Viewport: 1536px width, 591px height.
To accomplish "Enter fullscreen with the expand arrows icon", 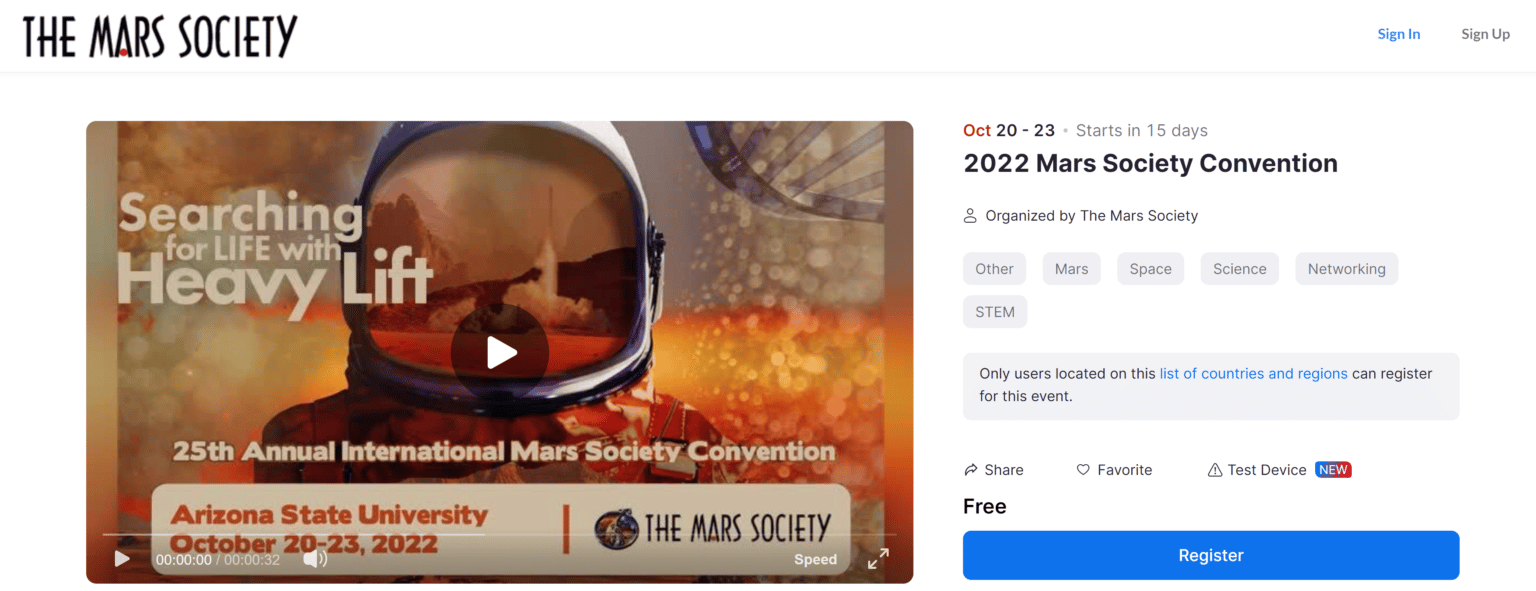I will pyautogui.click(x=878, y=559).
